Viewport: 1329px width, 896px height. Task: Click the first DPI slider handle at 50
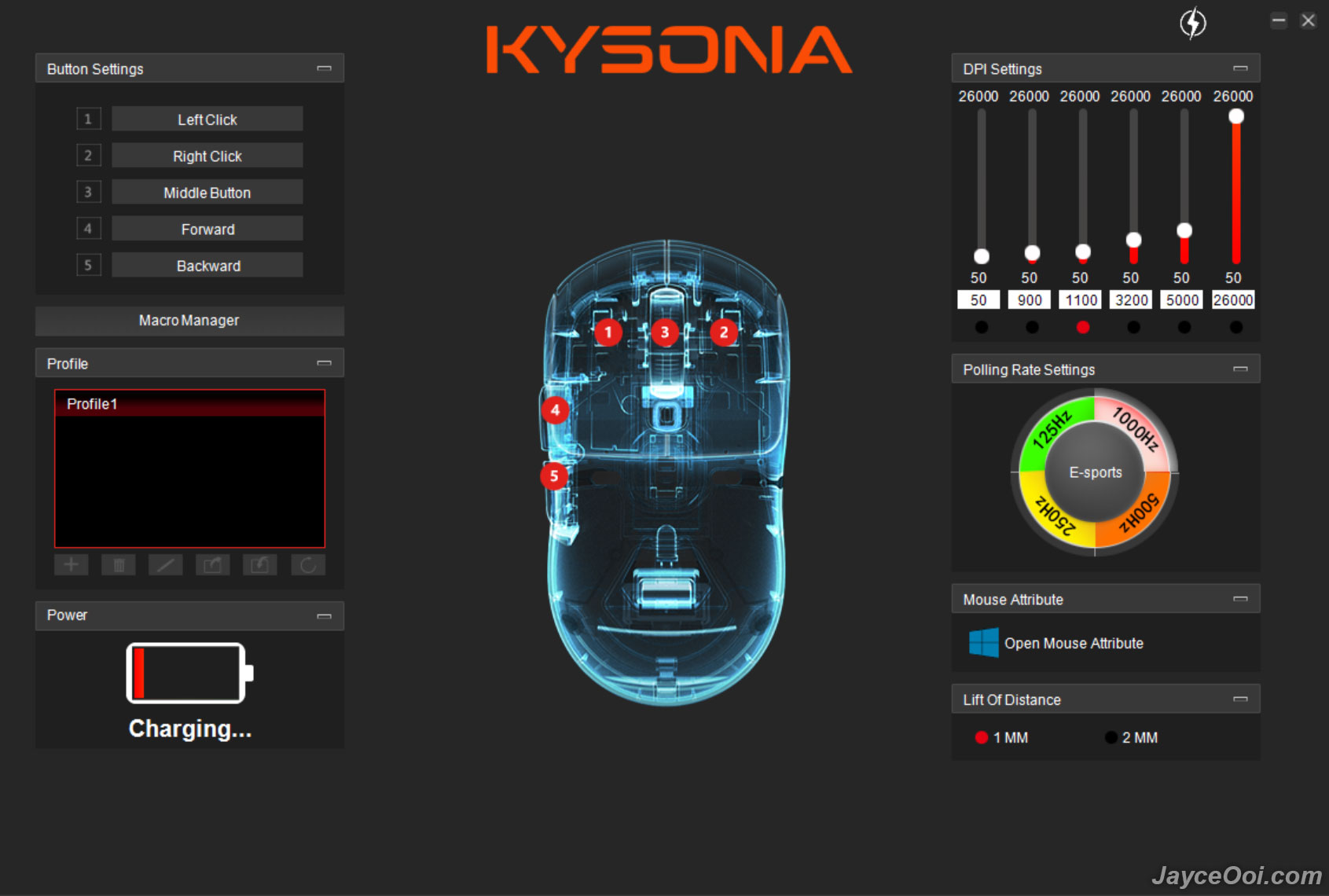tap(982, 256)
